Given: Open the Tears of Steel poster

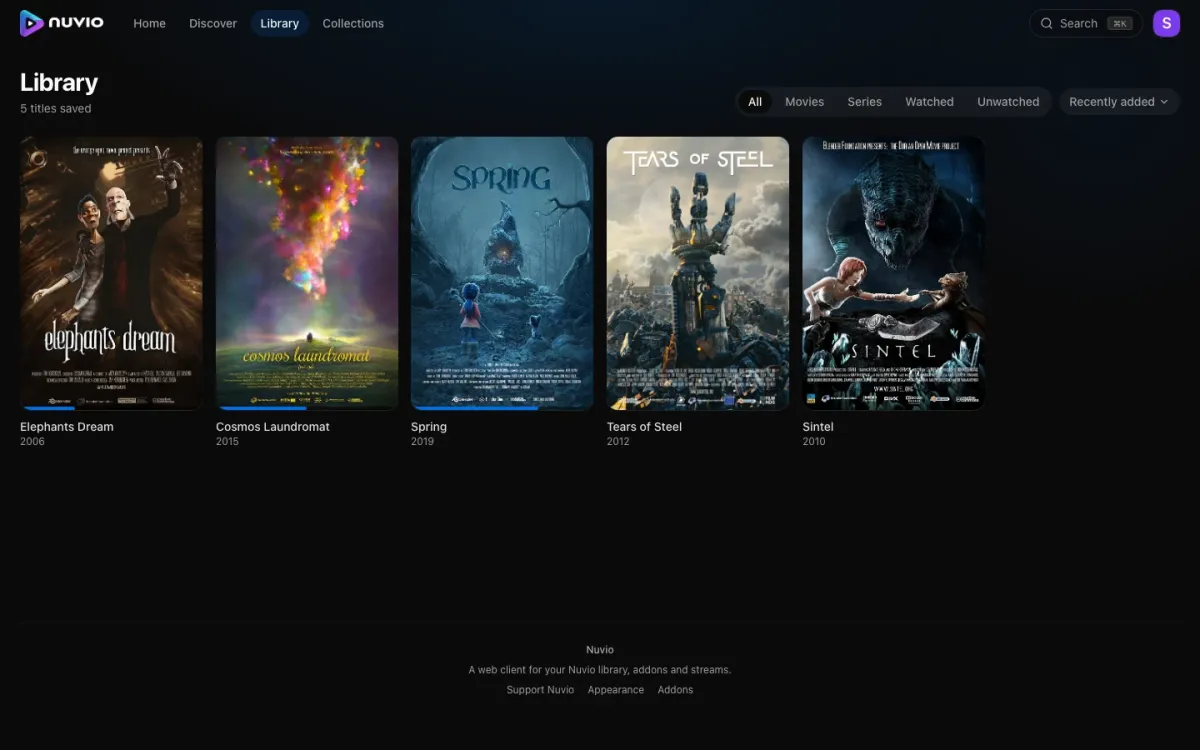Looking at the screenshot, I should (698, 273).
